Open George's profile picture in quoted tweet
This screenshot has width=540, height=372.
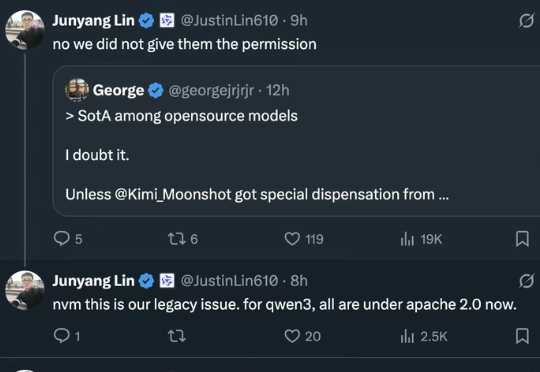(77, 90)
